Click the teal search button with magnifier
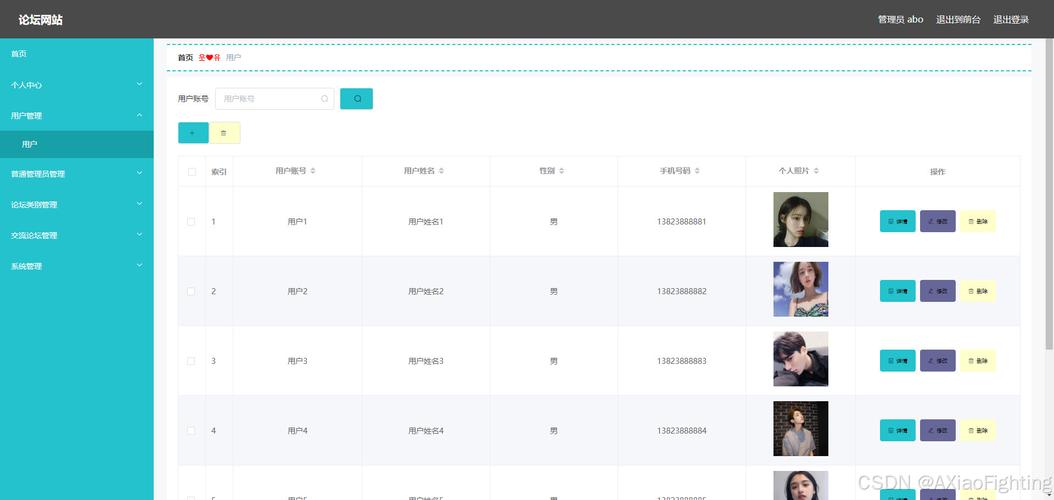Image resolution: width=1054 pixels, height=500 pixels. [356, 99]
